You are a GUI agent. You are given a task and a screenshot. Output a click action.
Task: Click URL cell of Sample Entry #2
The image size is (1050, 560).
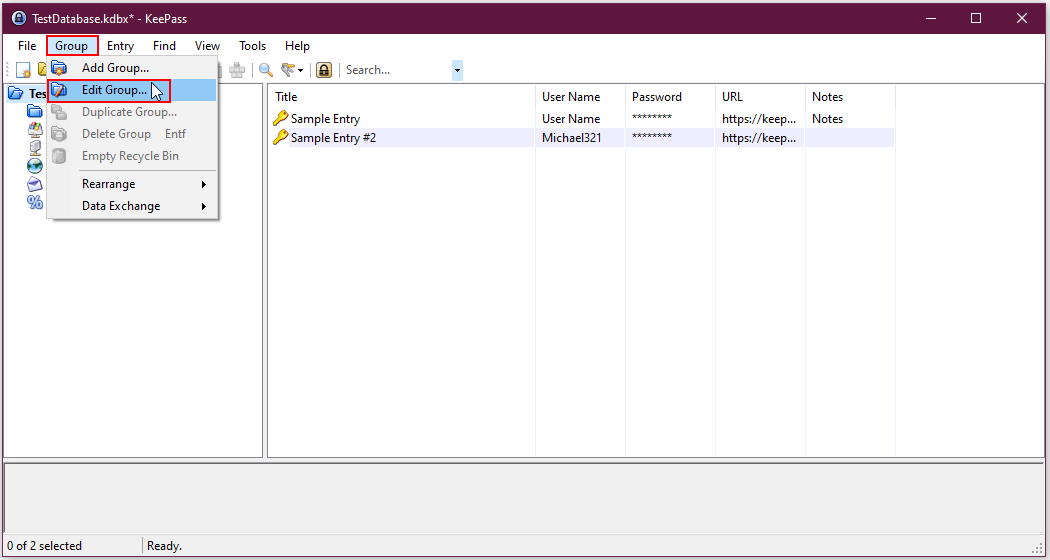click(759, 138)
